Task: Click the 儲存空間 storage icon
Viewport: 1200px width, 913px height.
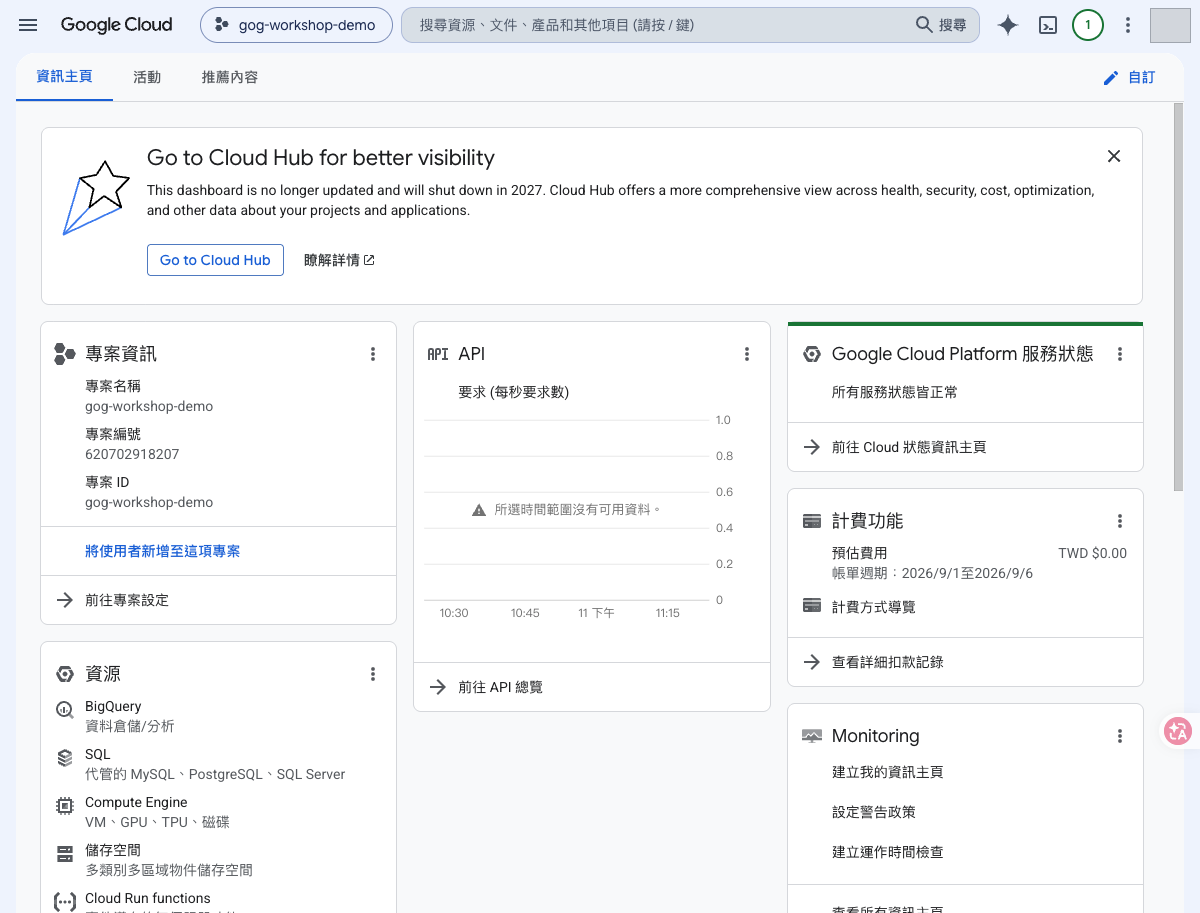Action: 65,854
